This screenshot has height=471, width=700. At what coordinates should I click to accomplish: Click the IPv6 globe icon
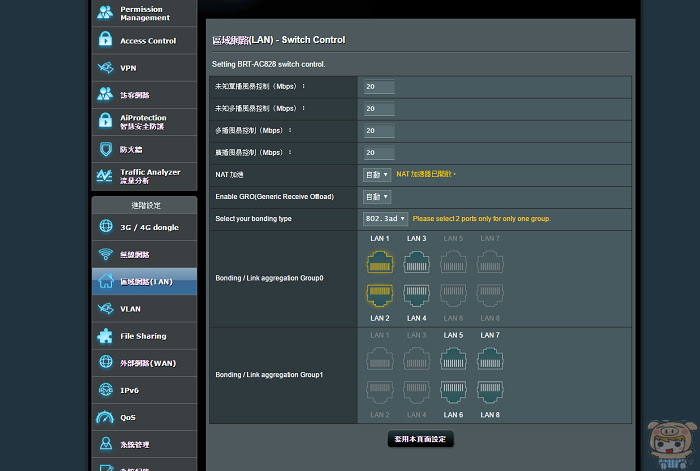pyautogui.click(x=106, y=390)
